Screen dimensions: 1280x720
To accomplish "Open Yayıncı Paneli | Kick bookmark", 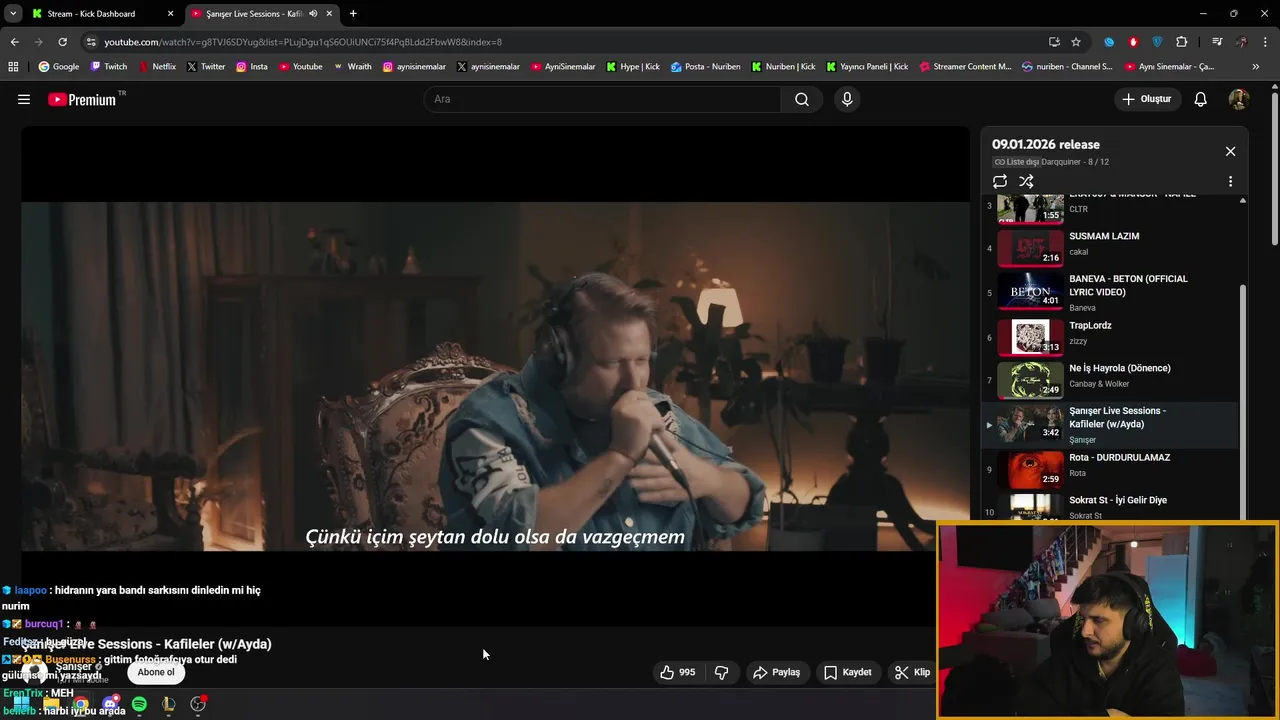I will pos(866,67).
